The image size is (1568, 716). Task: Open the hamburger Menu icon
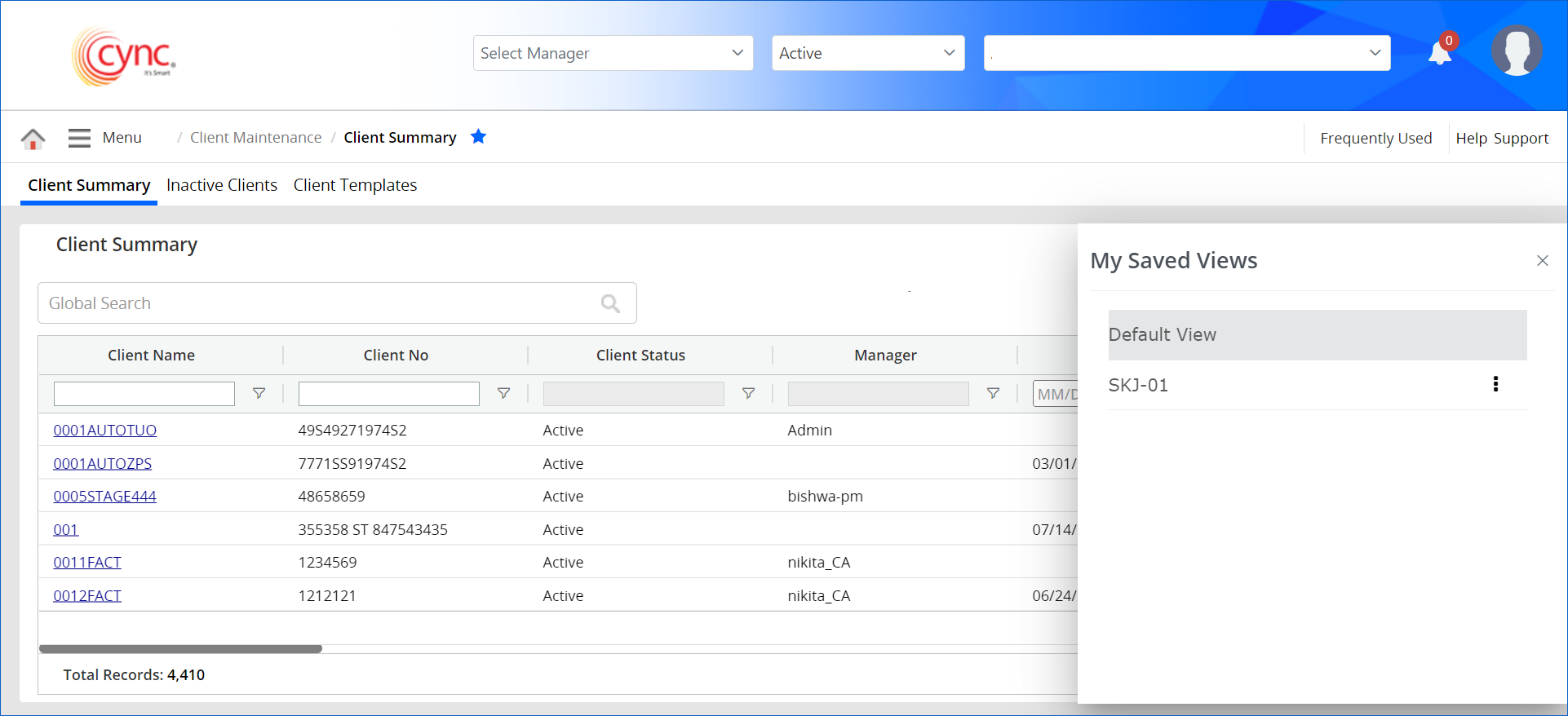click(79, 138)
